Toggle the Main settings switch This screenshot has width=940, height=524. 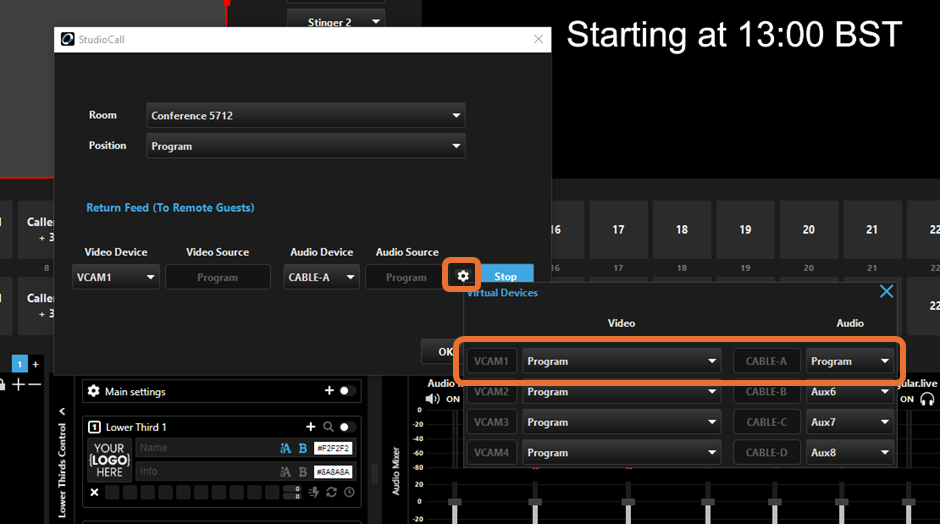(347, 391)
